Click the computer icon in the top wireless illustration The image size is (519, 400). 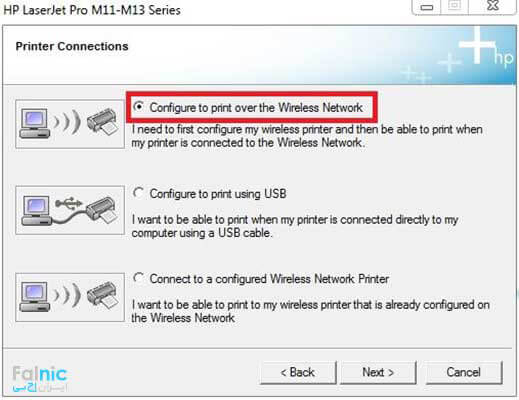(34, 123)
